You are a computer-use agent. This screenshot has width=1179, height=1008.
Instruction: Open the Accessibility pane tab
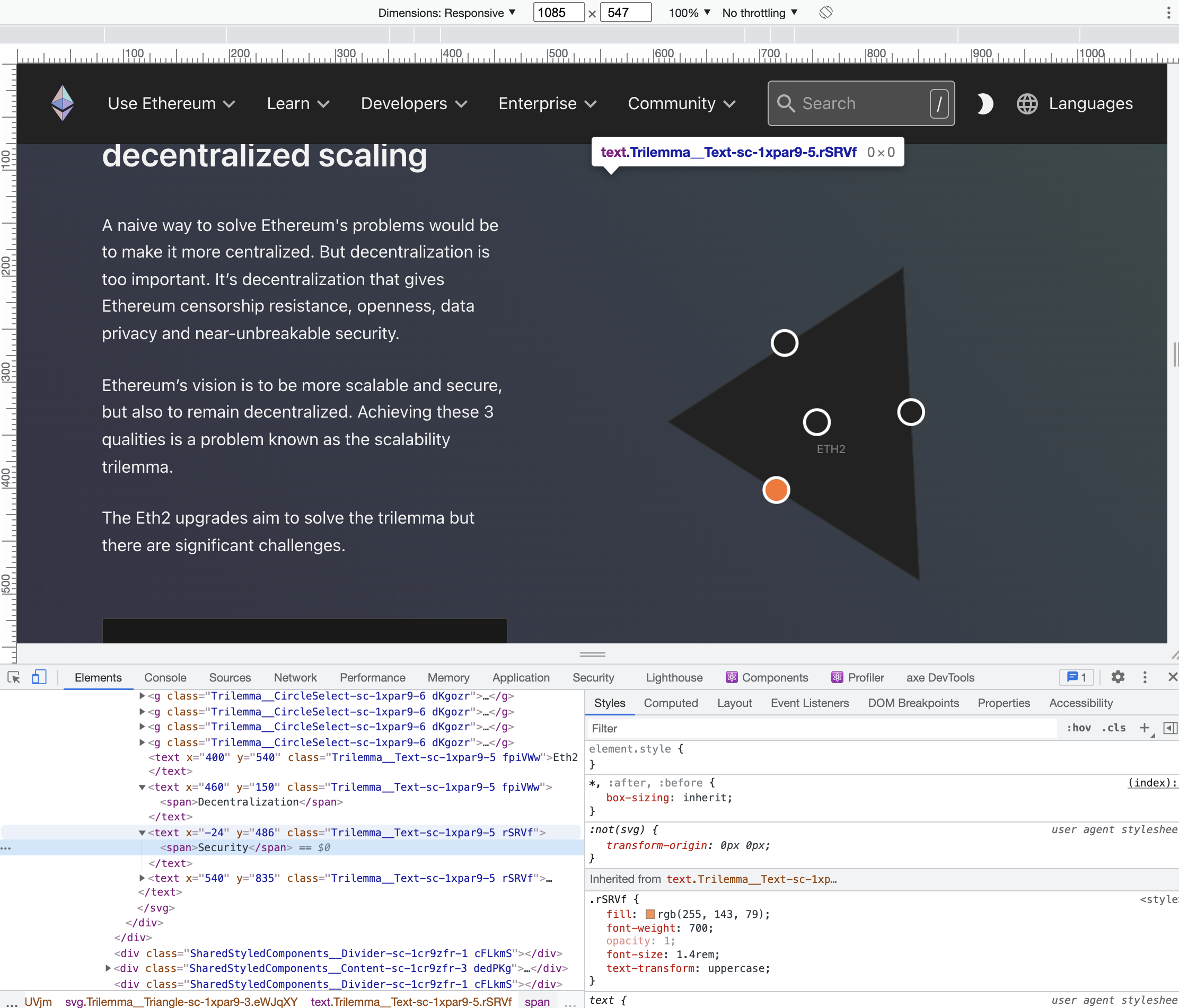(1080, 703)
